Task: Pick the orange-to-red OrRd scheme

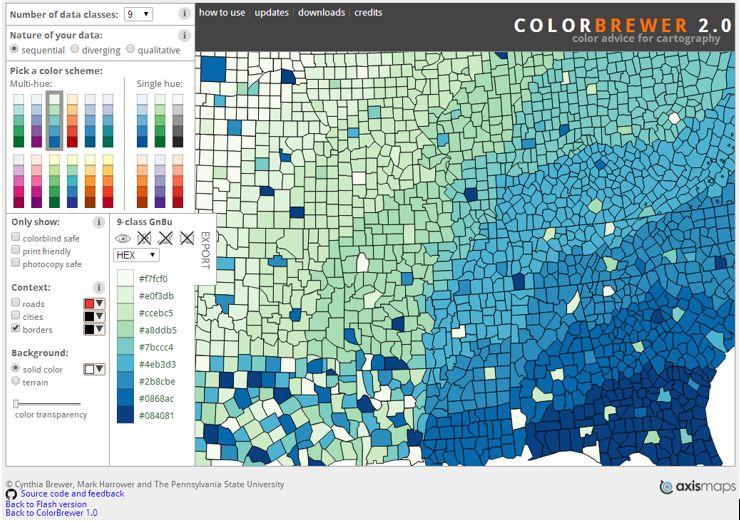Action: pos(72,121)
